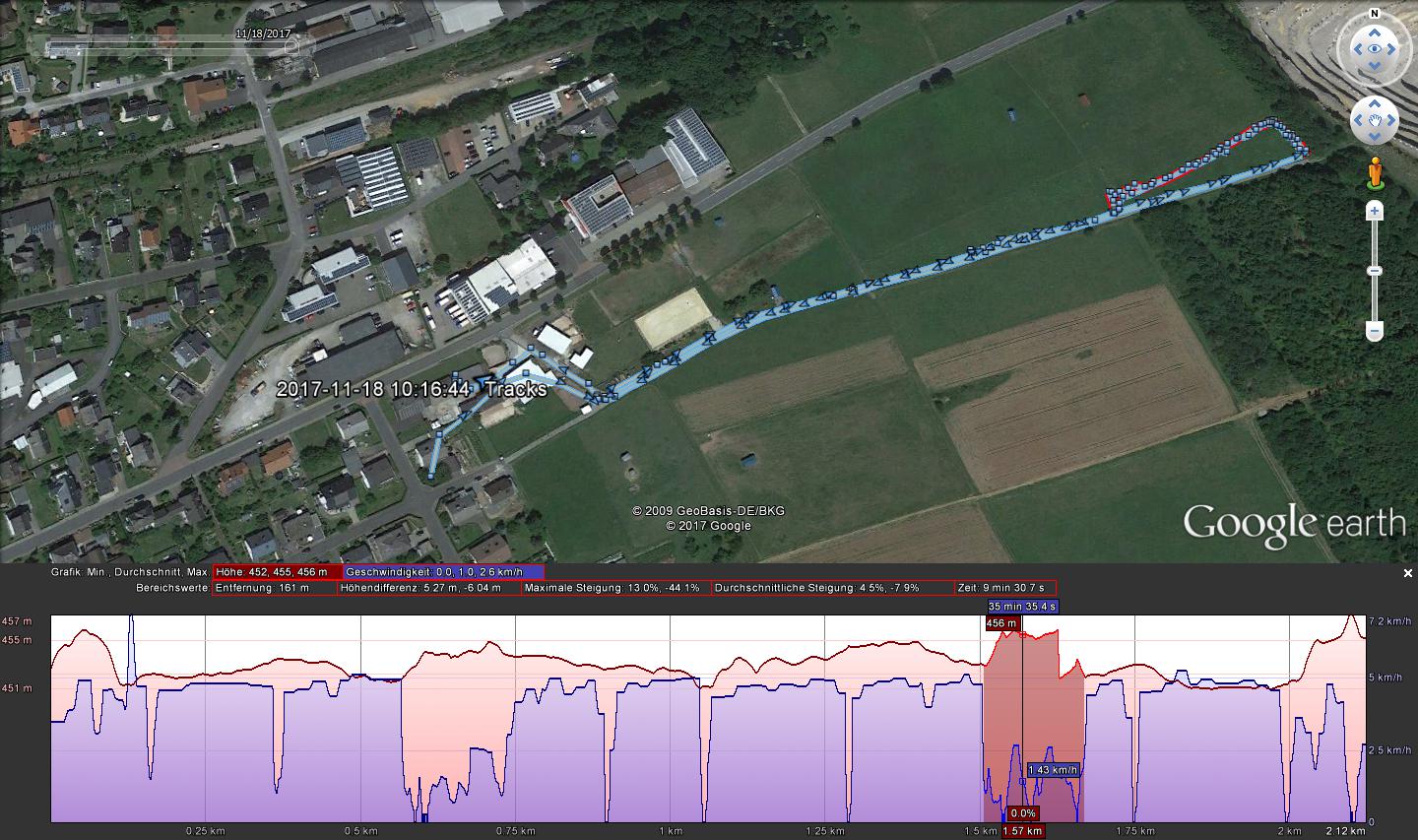Rotate view left with Look joystick arrow
The height and width of the screenshot is (840, 1418).
[1352, 48]
